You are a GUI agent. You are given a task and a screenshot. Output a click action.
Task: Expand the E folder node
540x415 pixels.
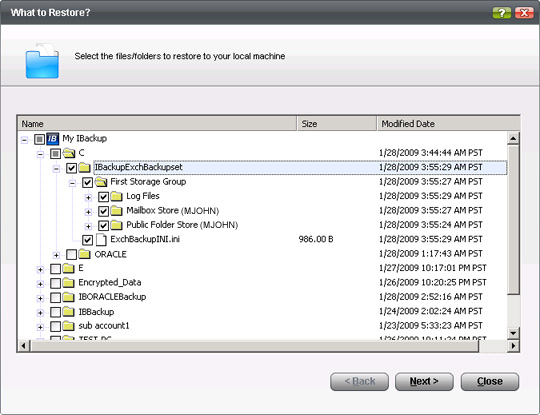click(40, 270)
